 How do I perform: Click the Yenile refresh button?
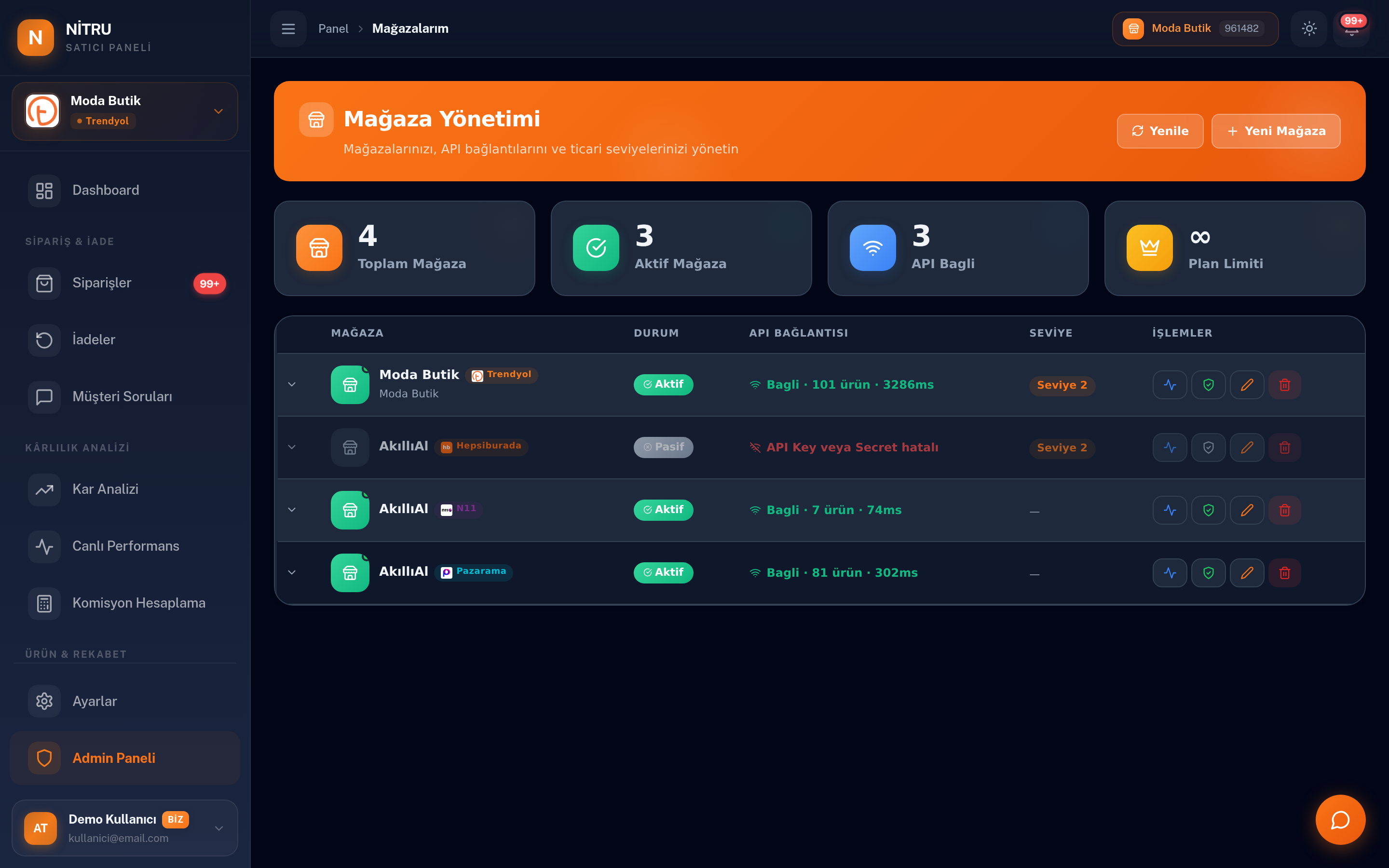pyautogui.click(x=1160, y=131)
